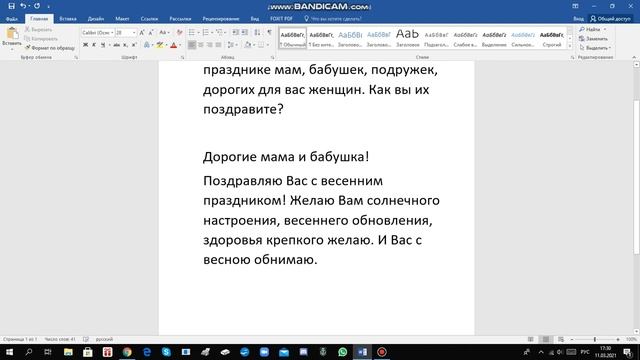Image resolution: width=640 pixels, height=360 pixels.
Task: Decrease paragraph indent
Action: (x=236, y=32)
